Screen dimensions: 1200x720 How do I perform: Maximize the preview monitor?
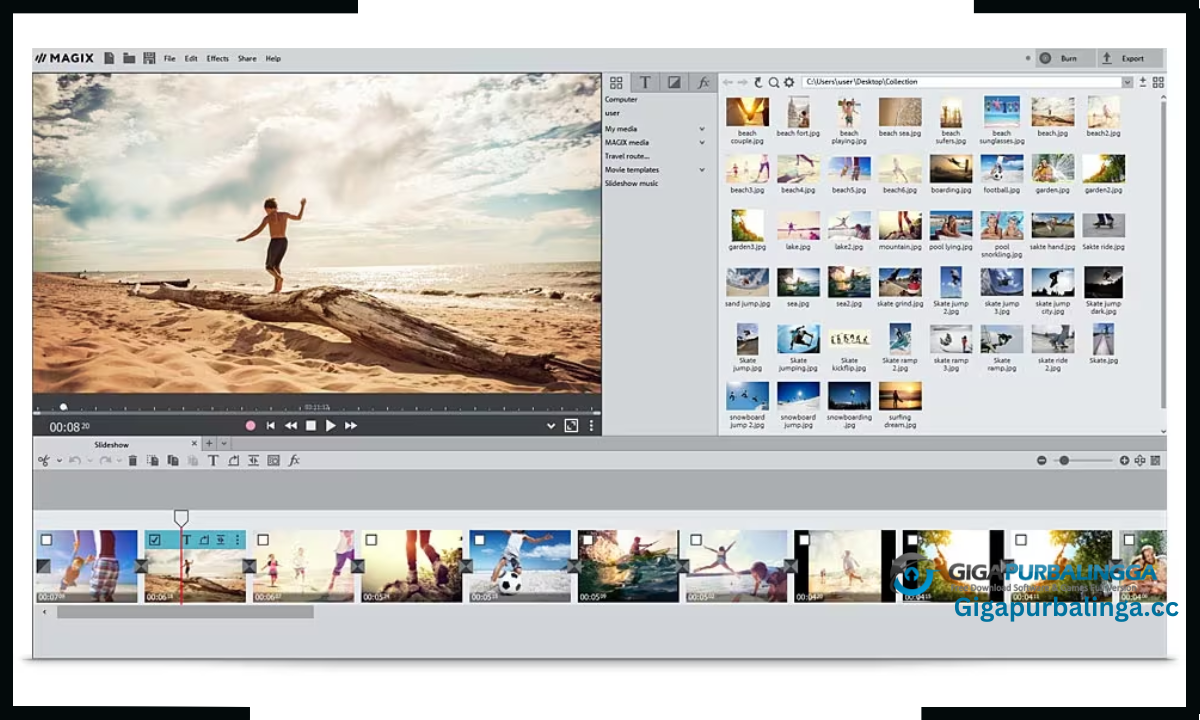click(571, 425)
